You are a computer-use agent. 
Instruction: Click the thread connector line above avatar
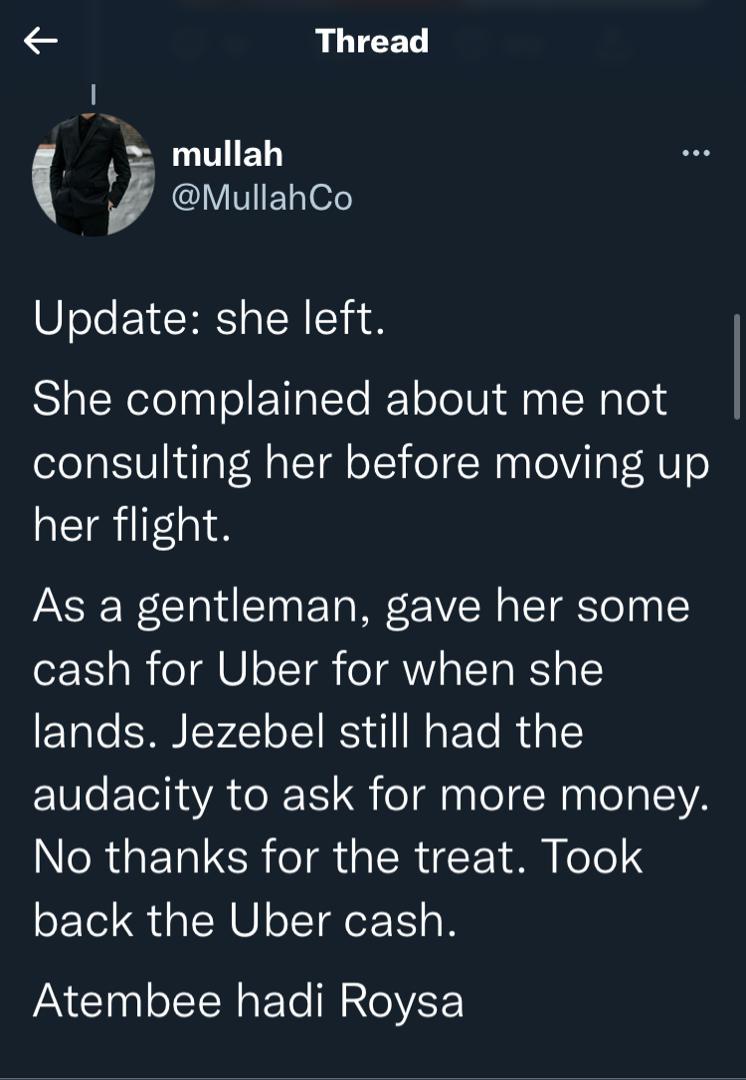pos(93,96)
